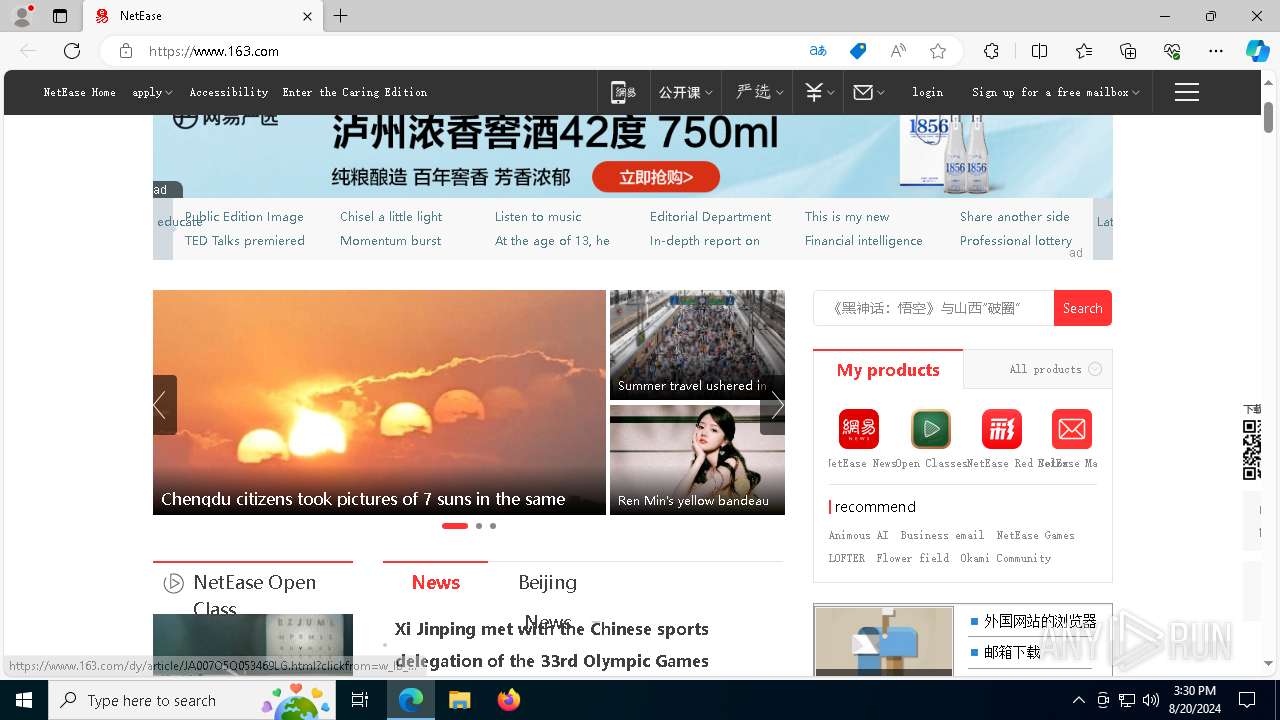Screen dimensions: 1280x720
Task: Select the second carousel indicator dot
Action: point(479,525)
